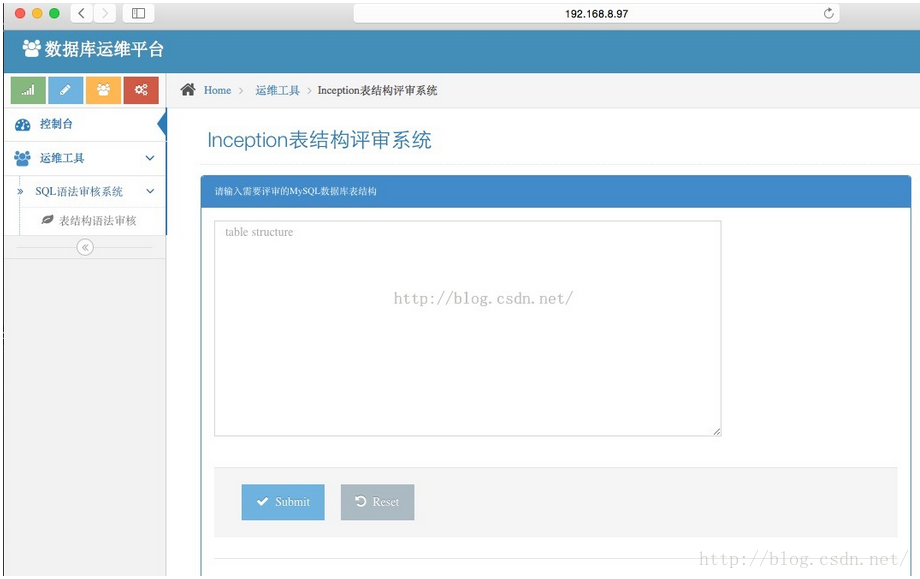Go back with the browser back arrow
The height and width of the screenshot is (579, 920).
click(82, 13)
